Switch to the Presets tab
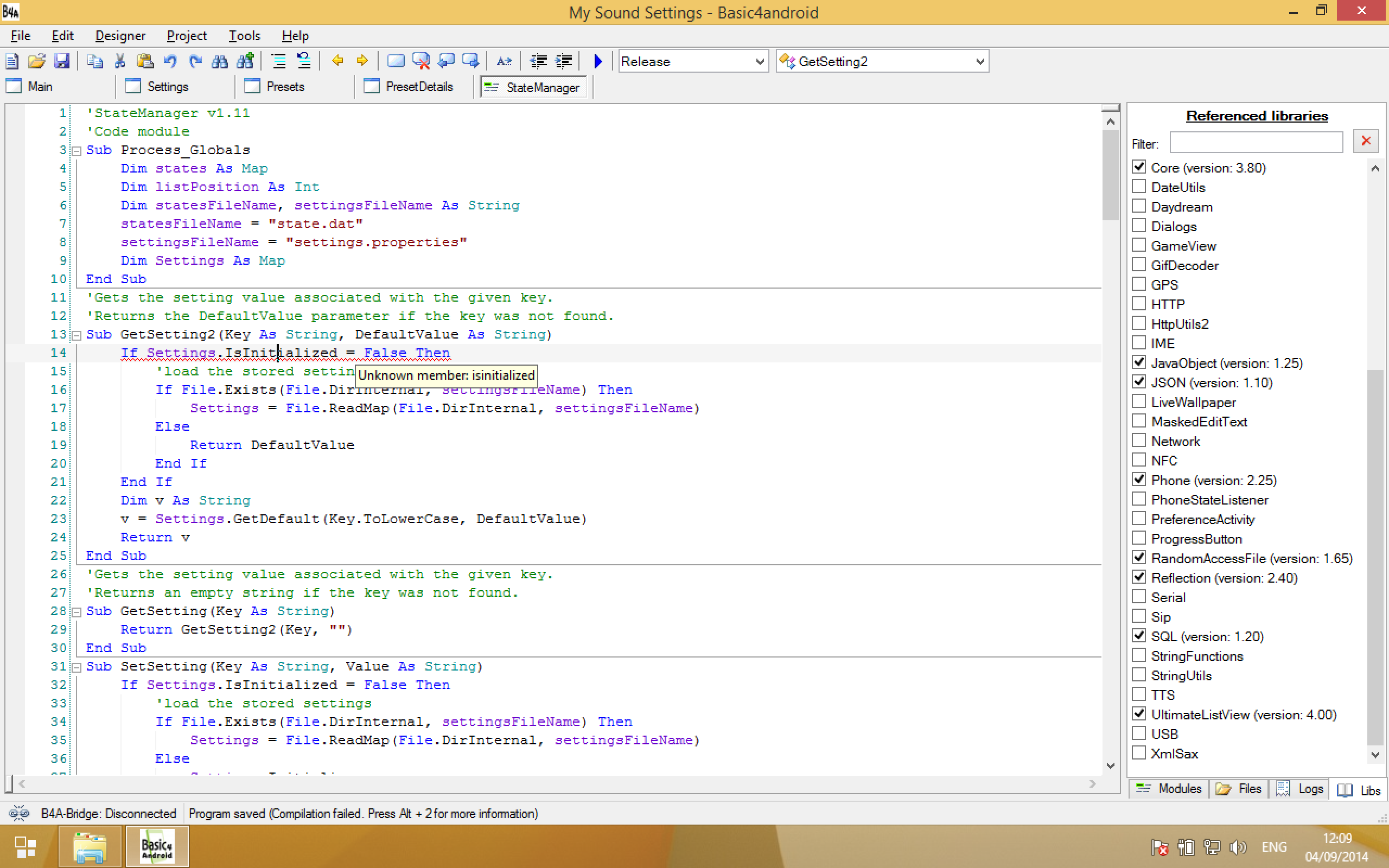 click(284, 87)
